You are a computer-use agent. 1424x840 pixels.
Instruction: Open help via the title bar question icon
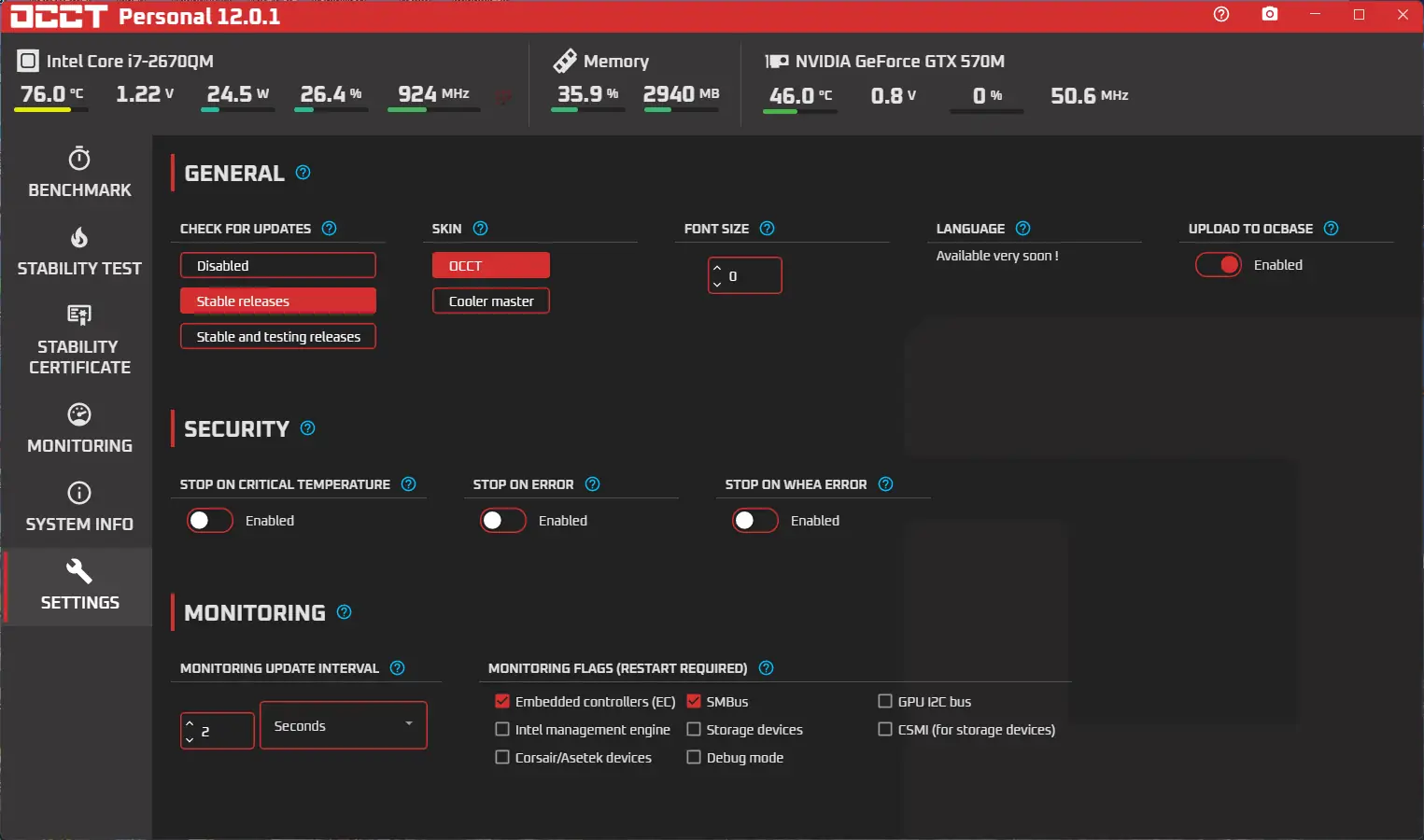[1221, 14]
